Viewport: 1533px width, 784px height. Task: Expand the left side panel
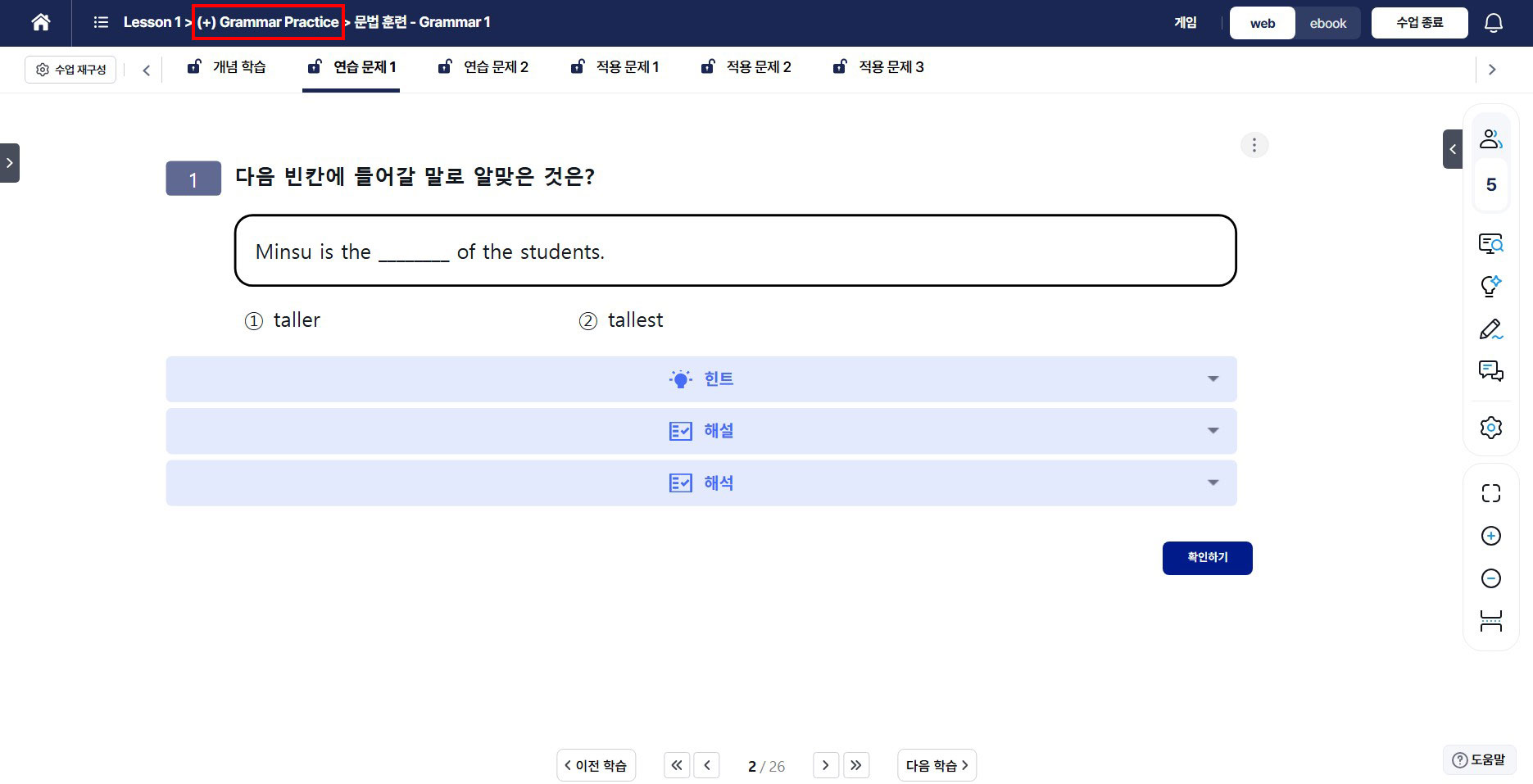click(9, 163)
